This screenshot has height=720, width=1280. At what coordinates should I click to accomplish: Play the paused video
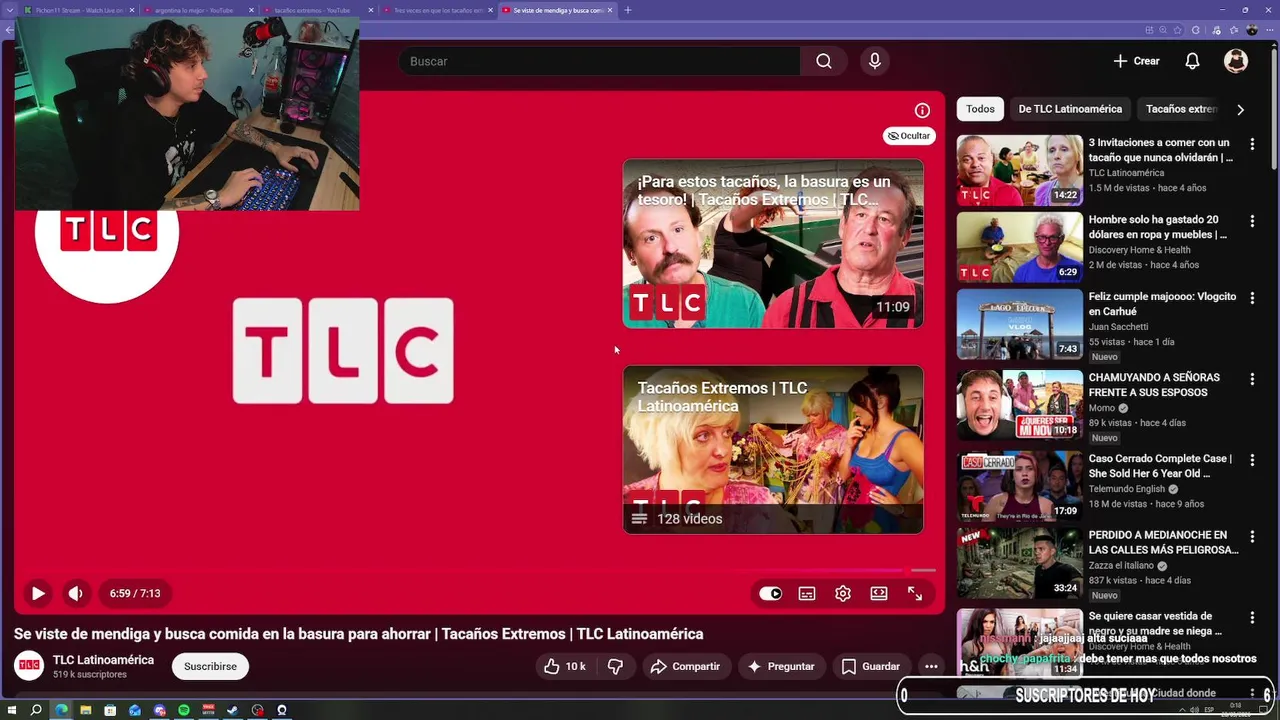(x=38, y=593)
